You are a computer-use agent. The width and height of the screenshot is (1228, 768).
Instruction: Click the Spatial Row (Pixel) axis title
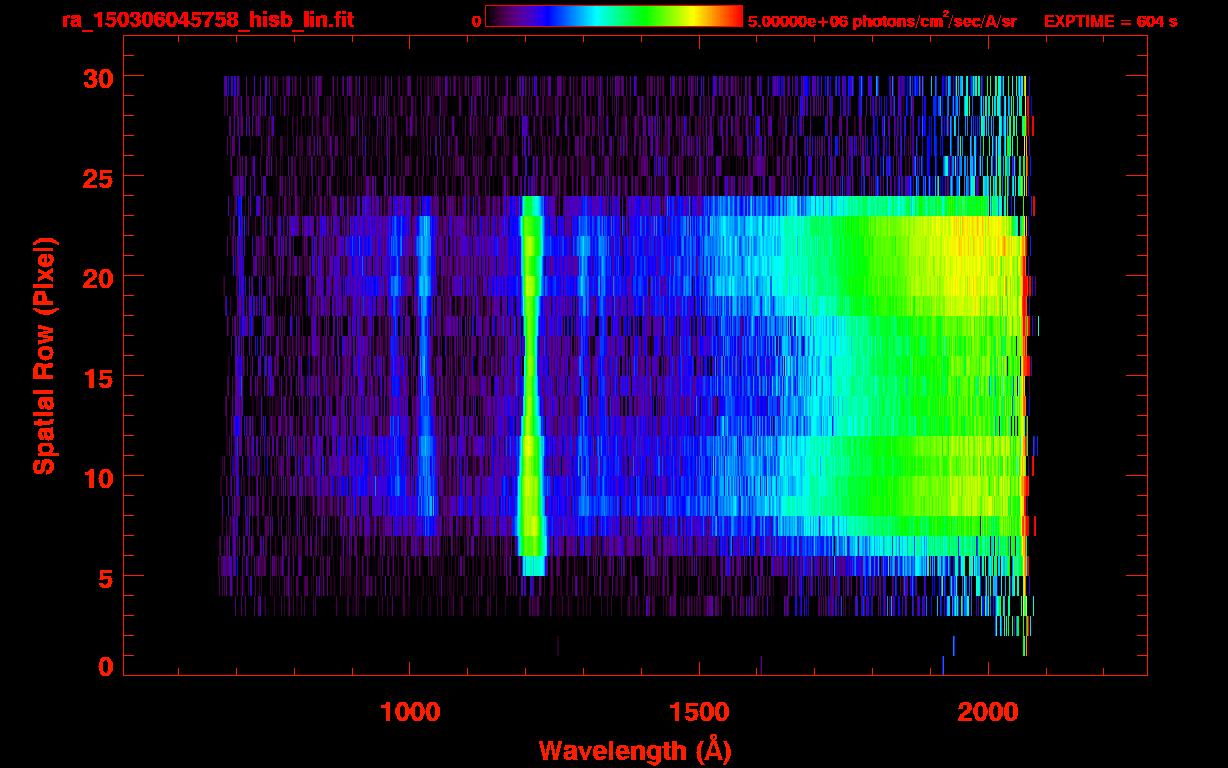click(44, 355)
